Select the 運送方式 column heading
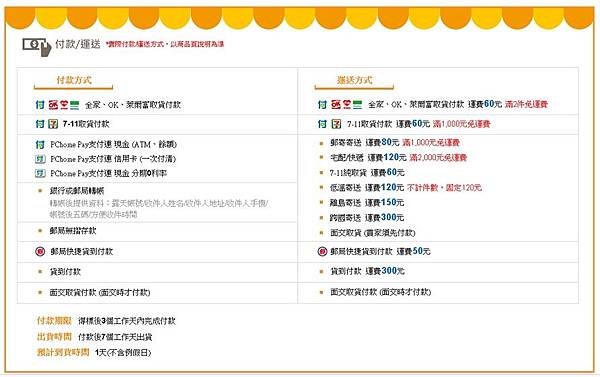 [354, 80]
